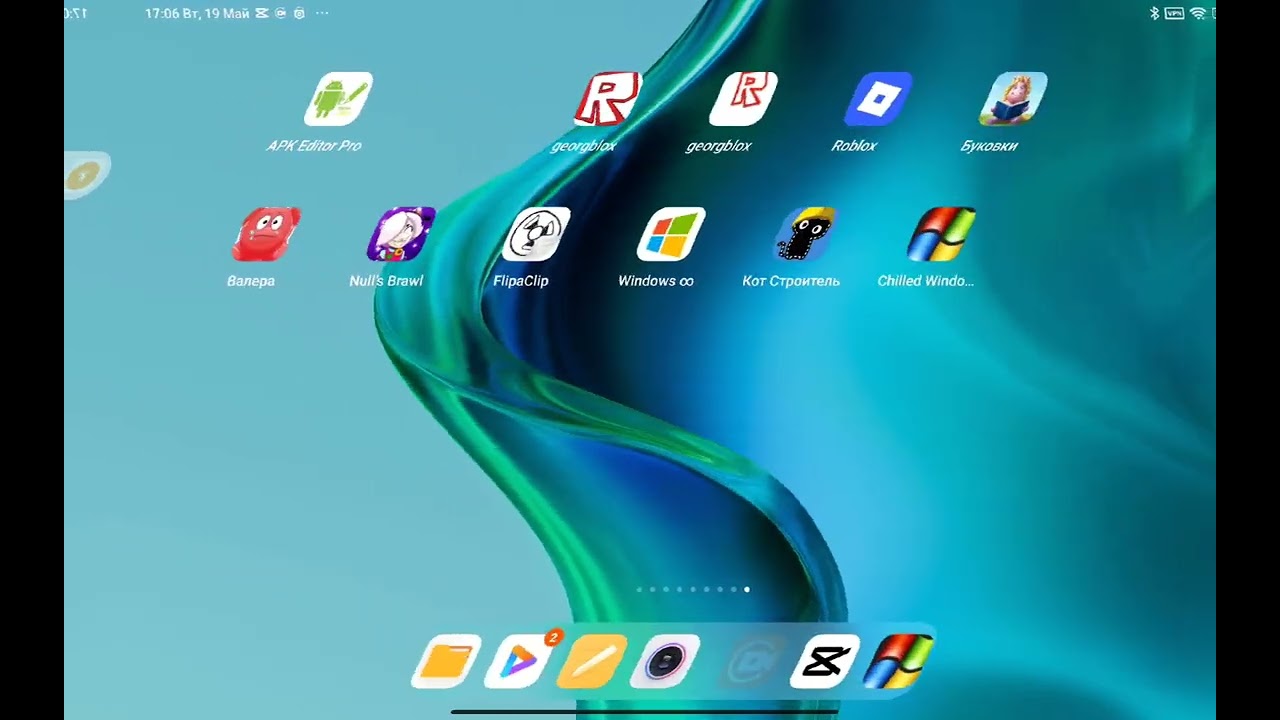Open video player app with badge 2
1280x720 pixels.
tap(520, 661)
